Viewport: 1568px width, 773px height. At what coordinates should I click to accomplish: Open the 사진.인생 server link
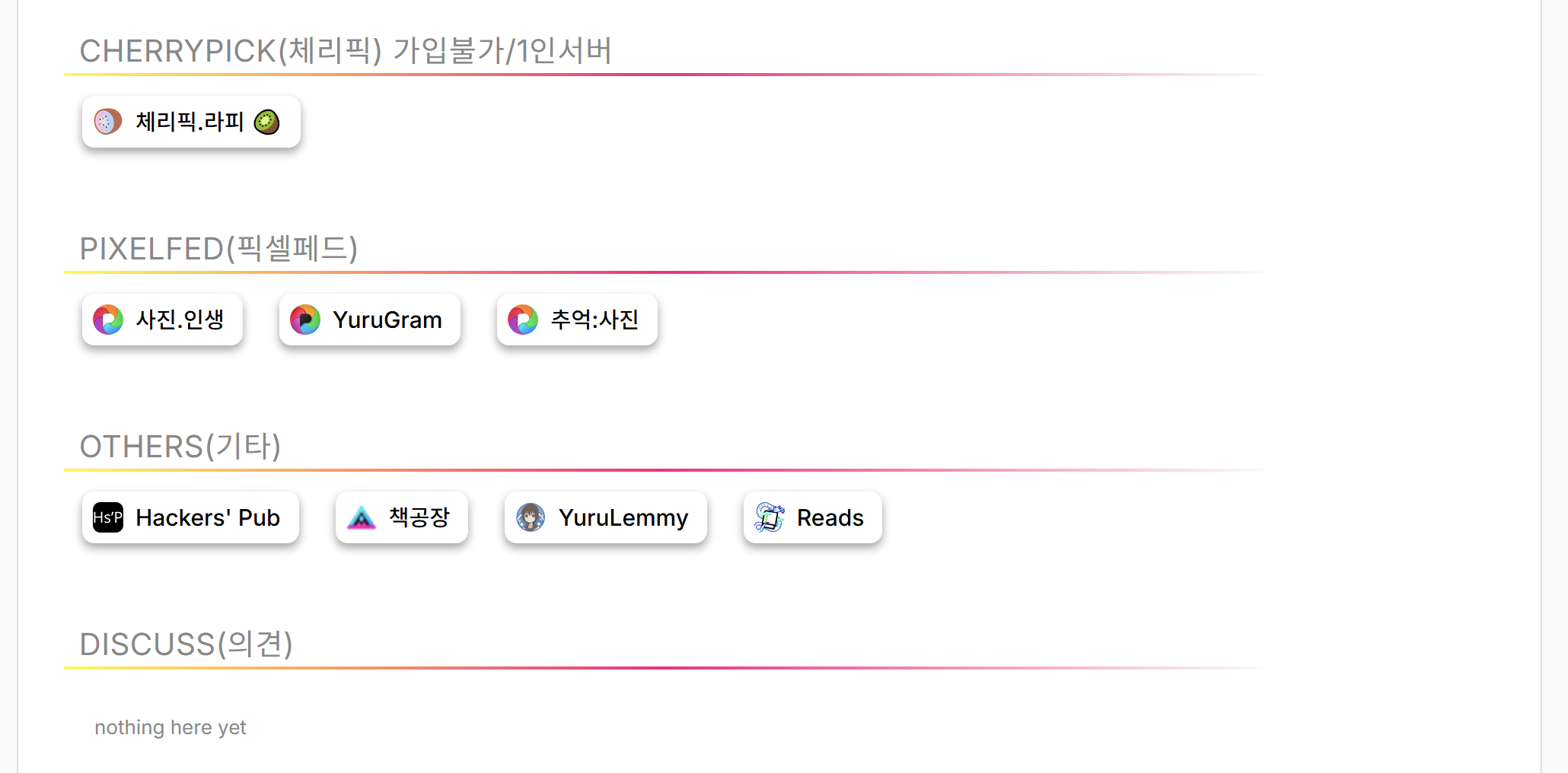[x=180, y=320]
